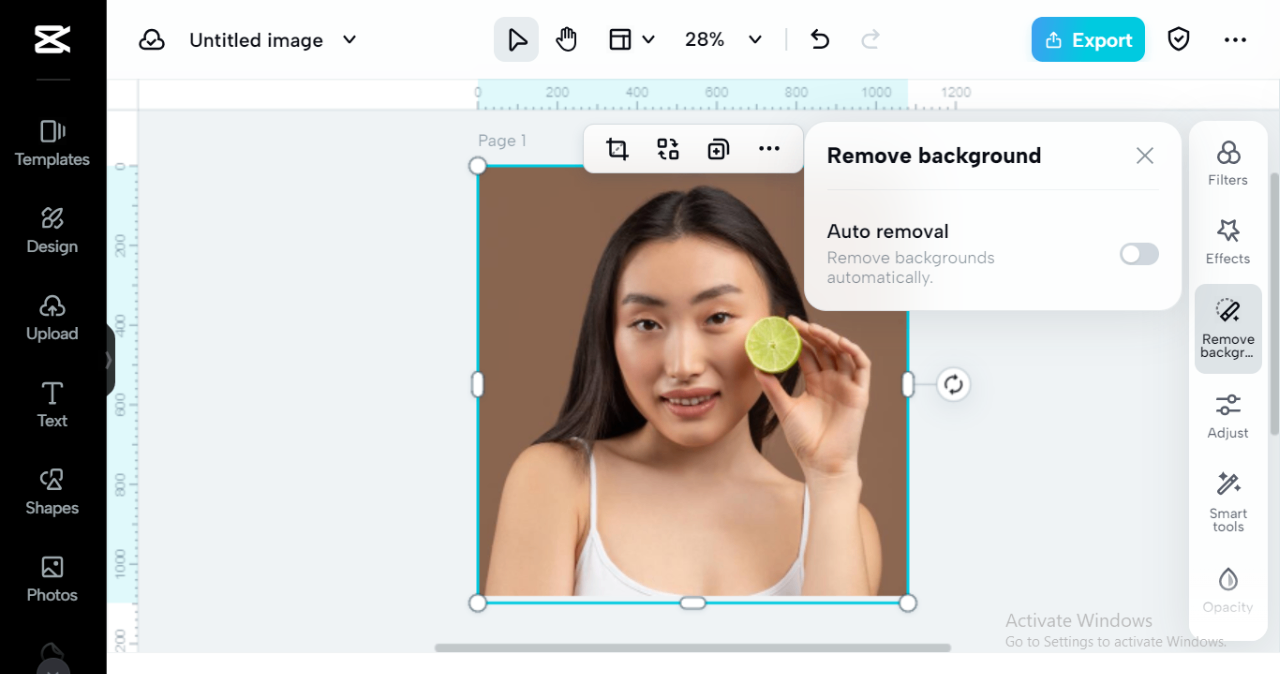This screenshot has width=1280, height=674.
Task: Open the Design panel
Action: [x=52, y=230]
